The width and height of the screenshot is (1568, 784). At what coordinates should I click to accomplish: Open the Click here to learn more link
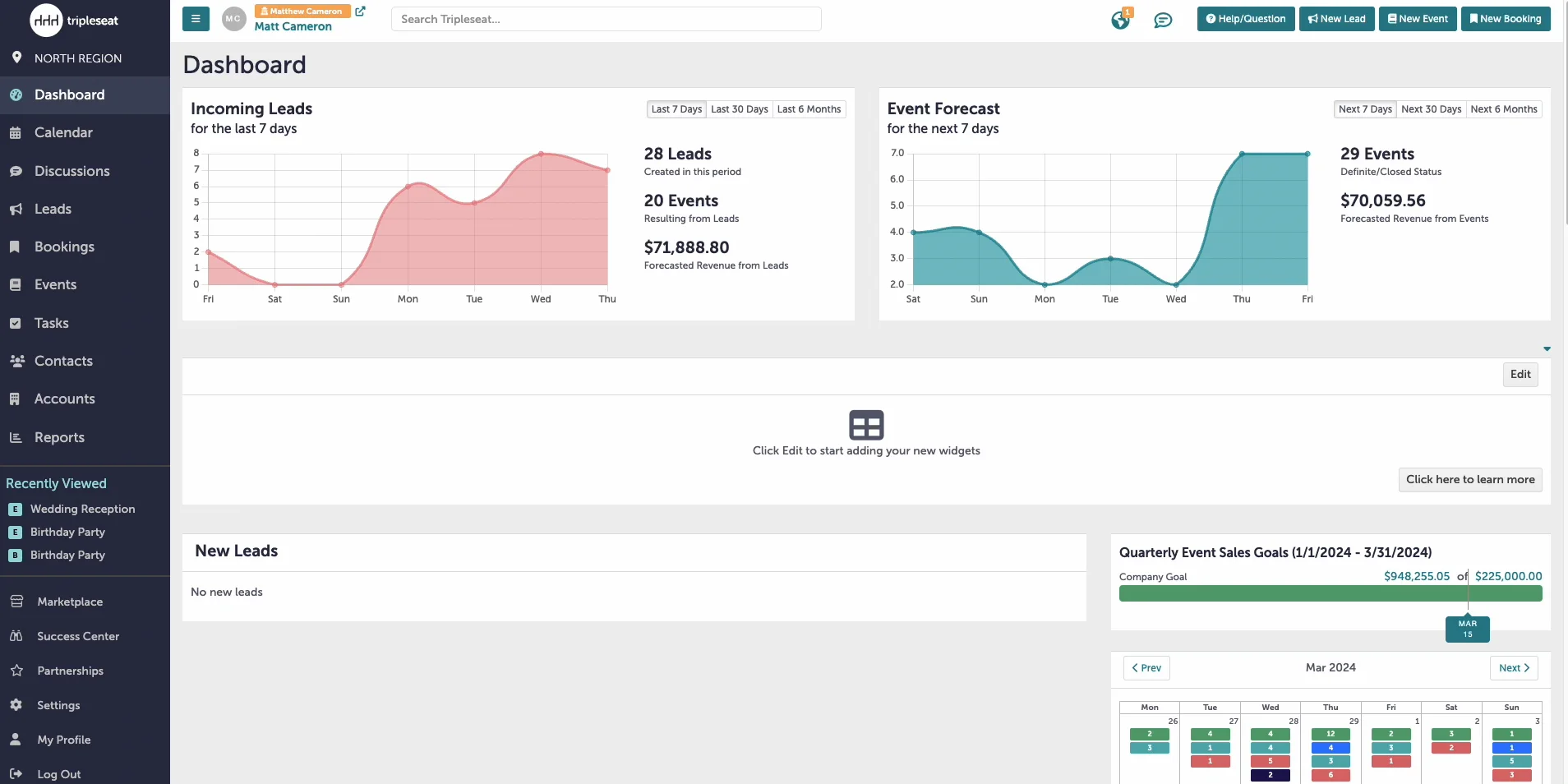1470,479
